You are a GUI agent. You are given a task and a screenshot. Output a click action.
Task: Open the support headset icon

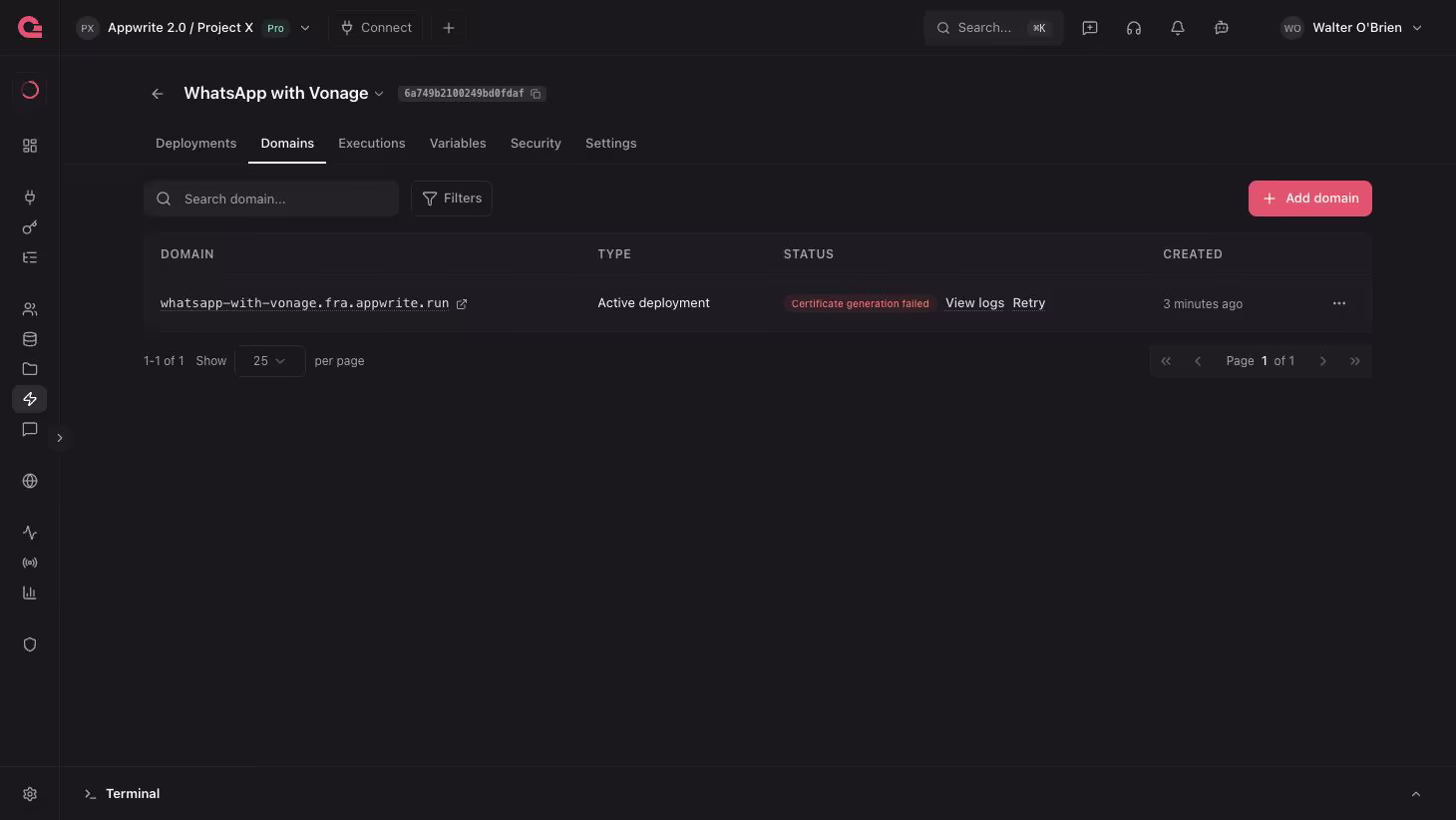[1134, 28]
